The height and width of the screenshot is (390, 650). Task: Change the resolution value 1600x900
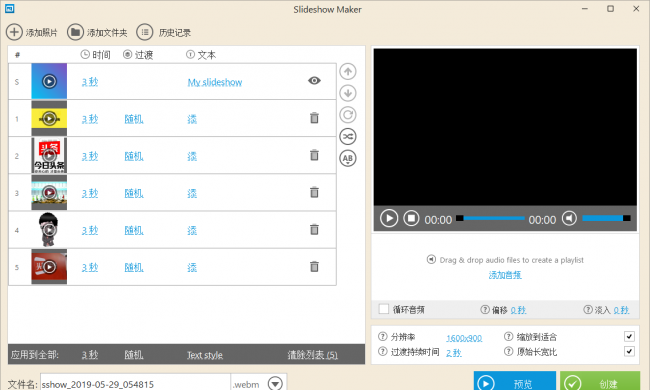click(x=464, y=338)
